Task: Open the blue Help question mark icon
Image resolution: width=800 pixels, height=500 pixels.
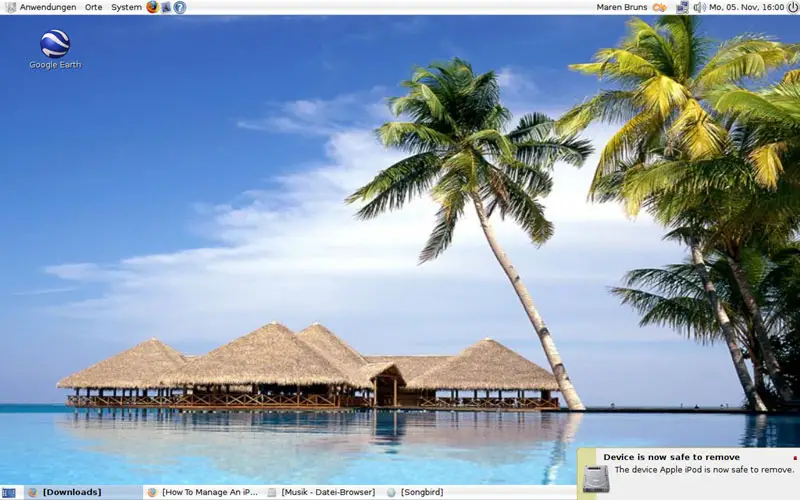Action: [180, 7]
